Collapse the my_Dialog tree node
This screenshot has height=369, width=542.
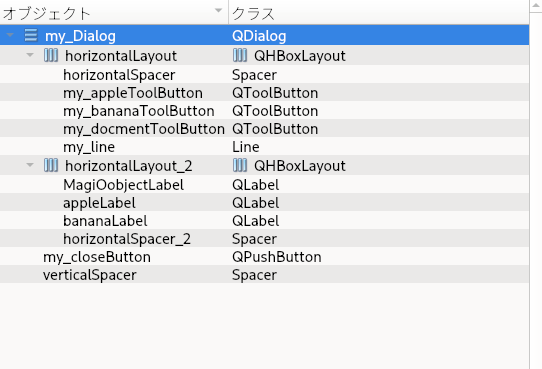[x=10, y=35]
